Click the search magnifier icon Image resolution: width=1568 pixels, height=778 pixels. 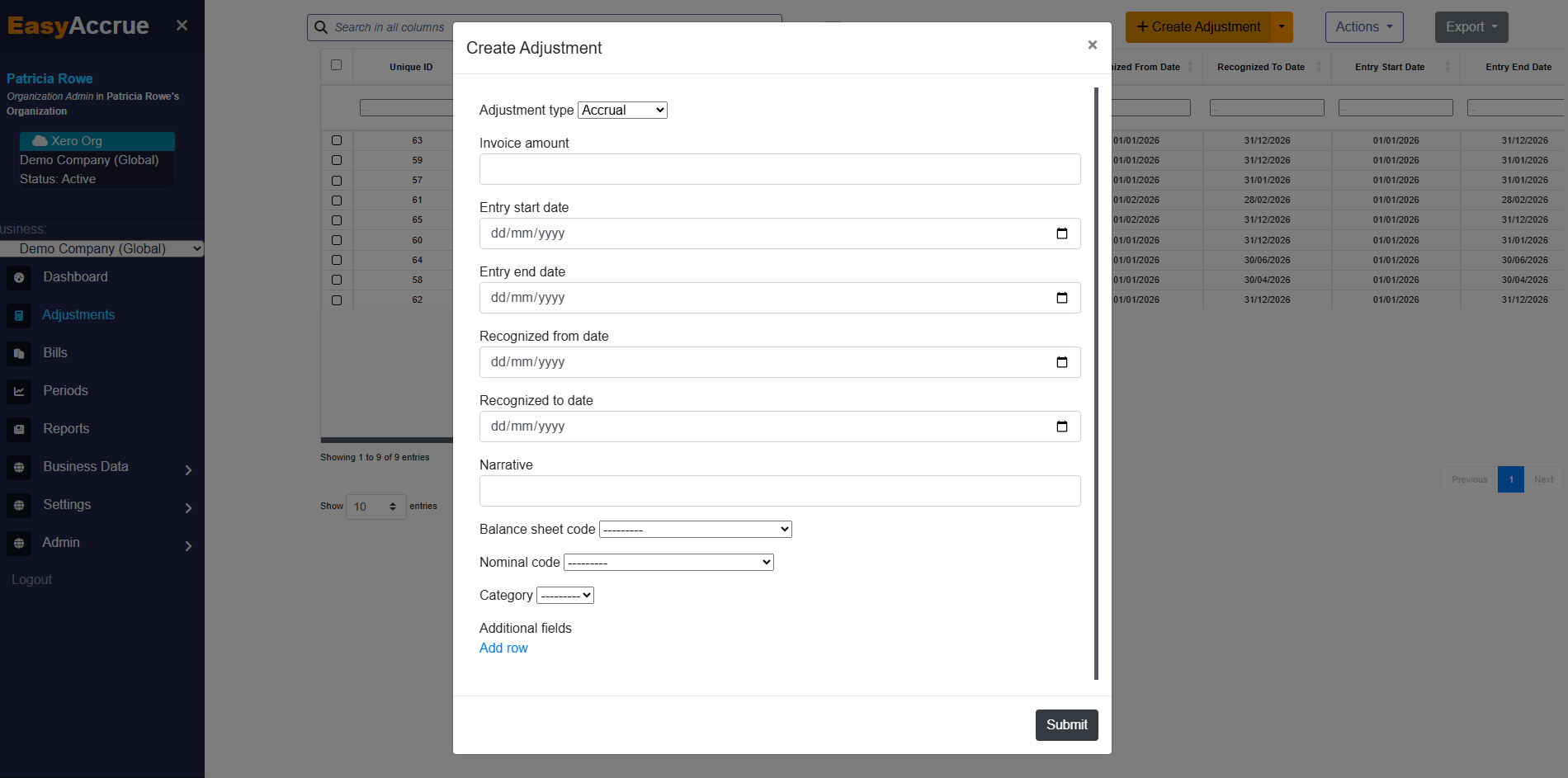(321, 27)
